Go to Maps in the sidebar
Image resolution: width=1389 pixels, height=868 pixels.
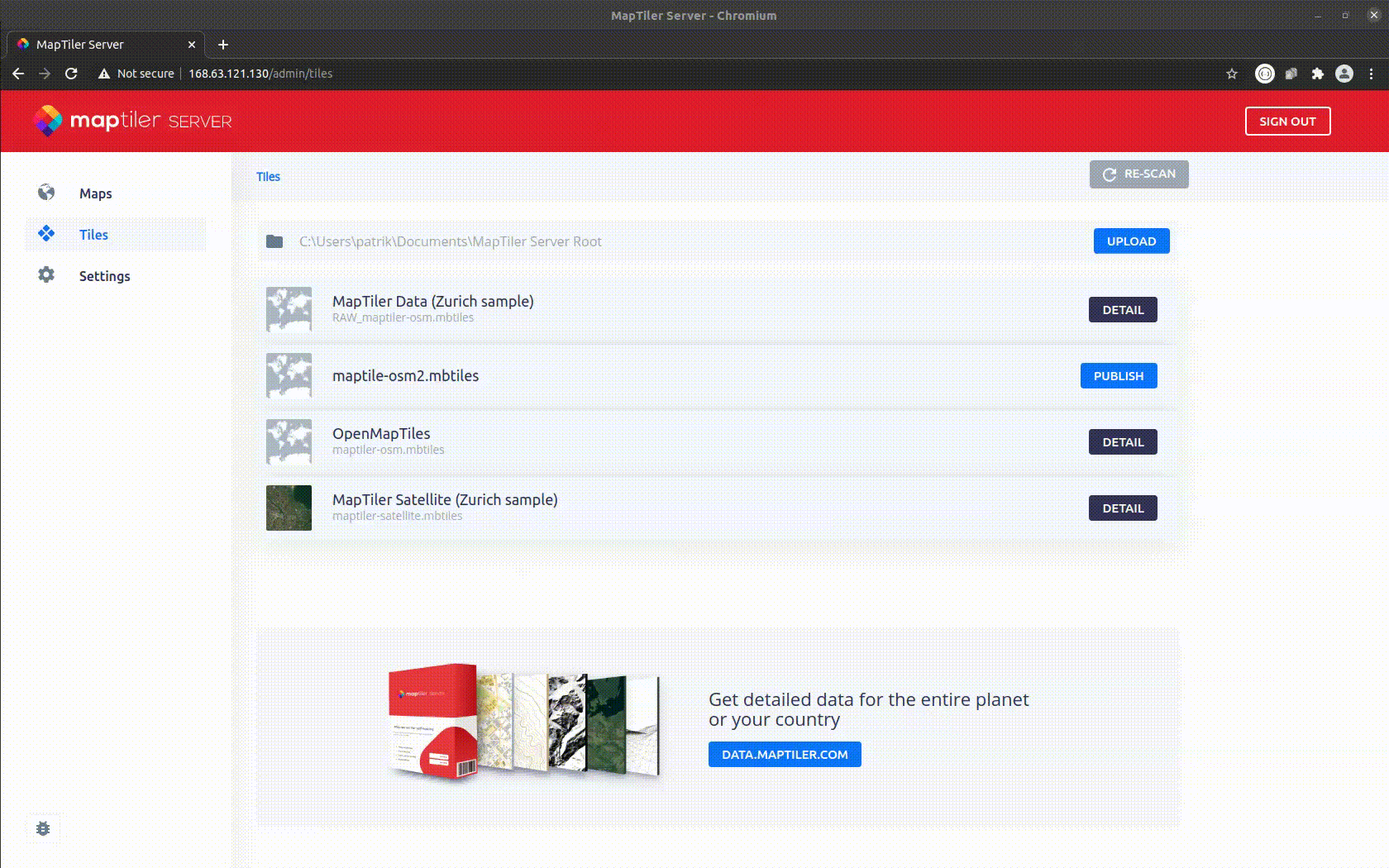click(x=95, y=193)
